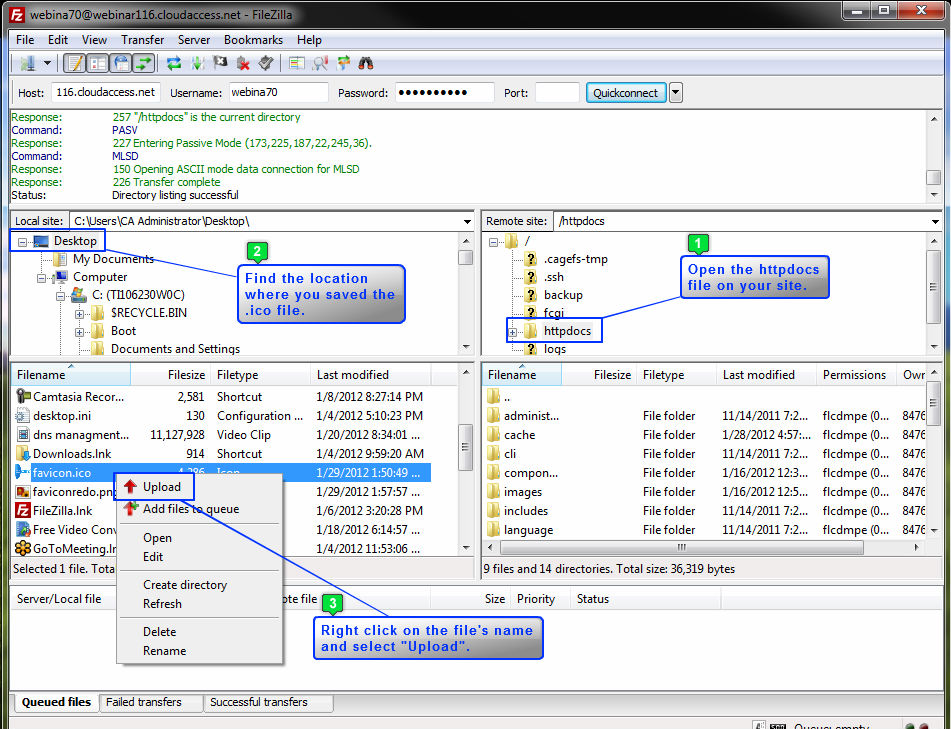Click the faviconredo.png file icon
The width and height of the screenshot is (951, 729).
pos(23,492)
